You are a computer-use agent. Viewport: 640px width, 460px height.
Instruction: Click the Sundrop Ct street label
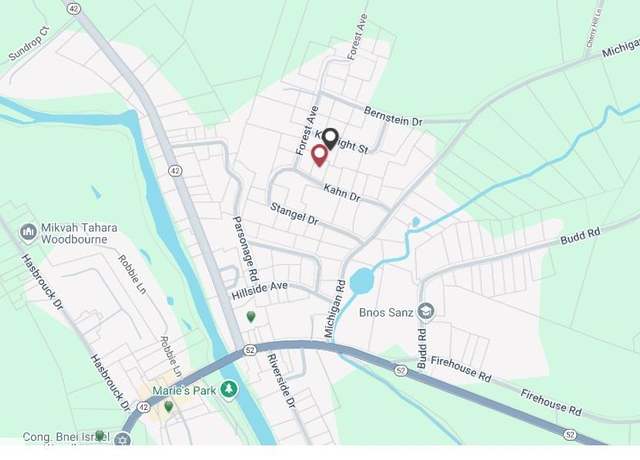click(x=29, y=43)
